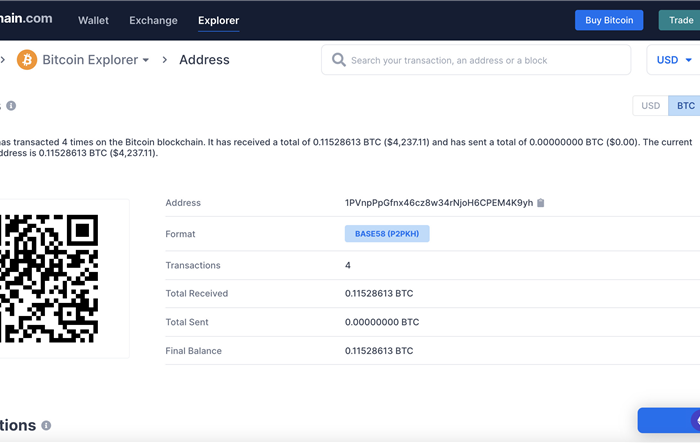Click the Trade button
Screen dimensions: 700x443
pos(680,20)
